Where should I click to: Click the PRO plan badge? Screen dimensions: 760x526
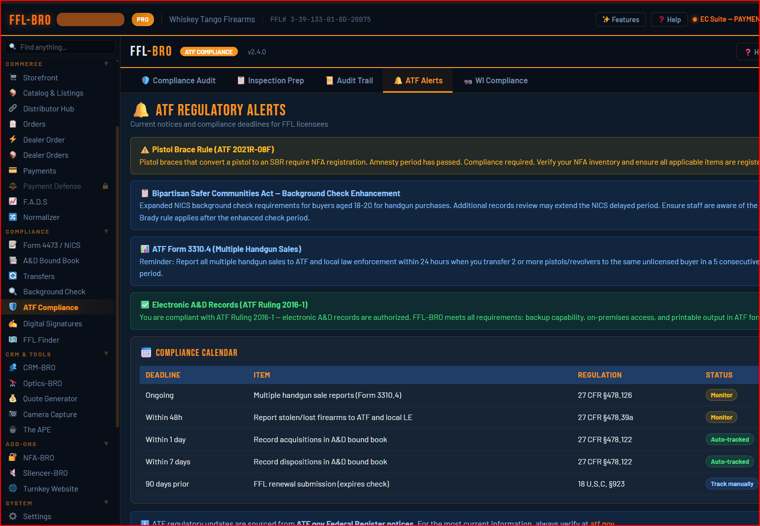(x=142, y=19)
